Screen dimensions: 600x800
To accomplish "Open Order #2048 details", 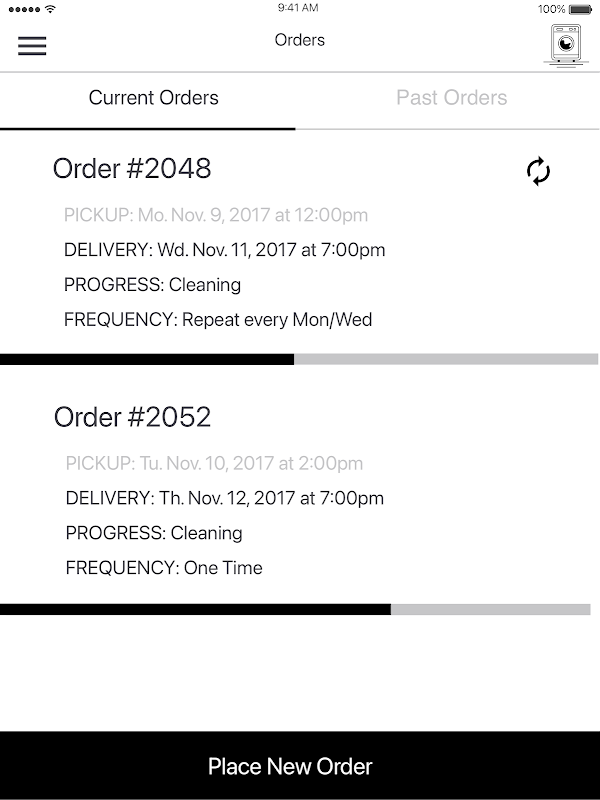I will pyautogui.click(x=132, y=168).
